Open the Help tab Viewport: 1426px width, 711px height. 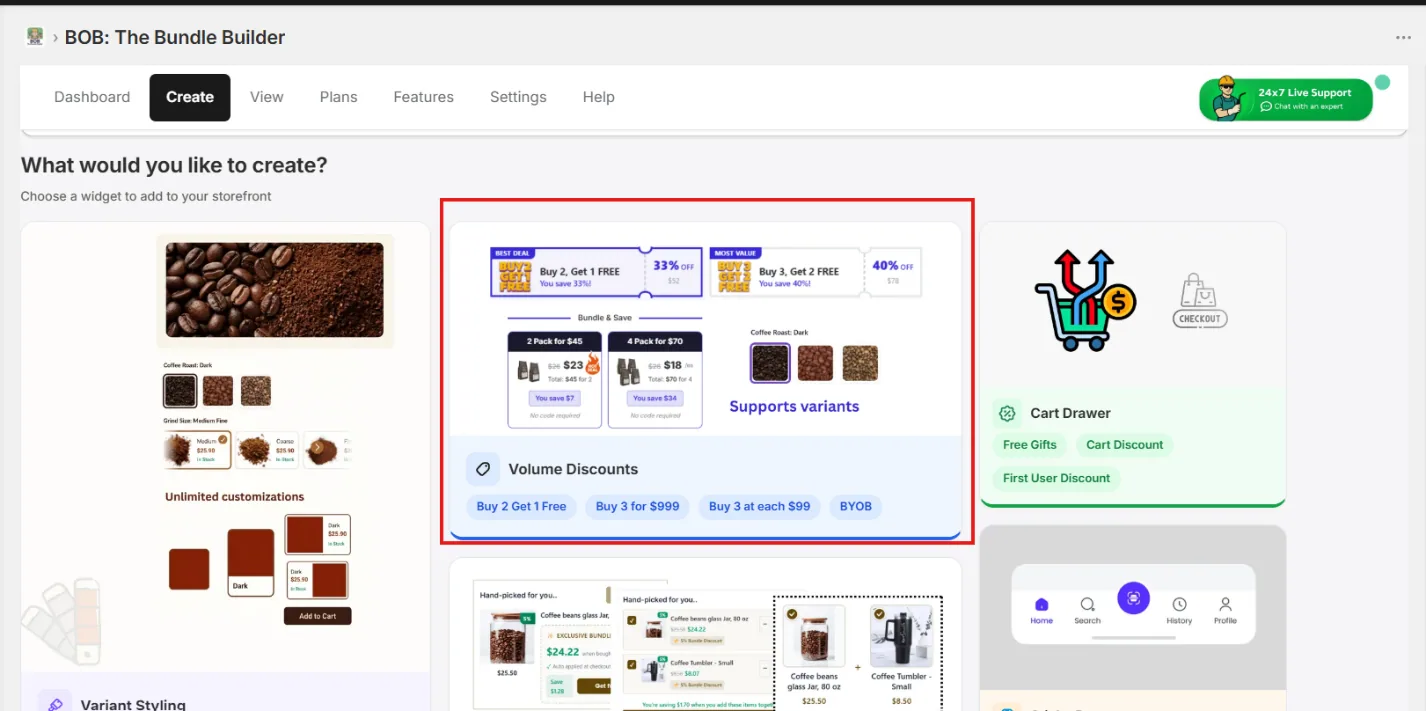[x=599, y=97]
